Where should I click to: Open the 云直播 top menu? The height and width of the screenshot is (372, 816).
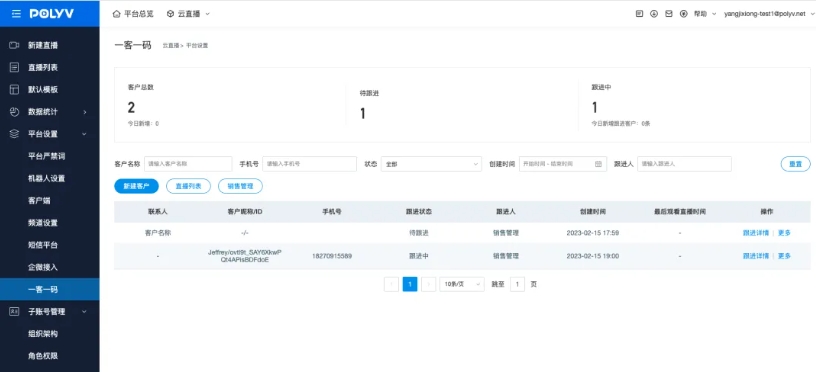[188, 14]
